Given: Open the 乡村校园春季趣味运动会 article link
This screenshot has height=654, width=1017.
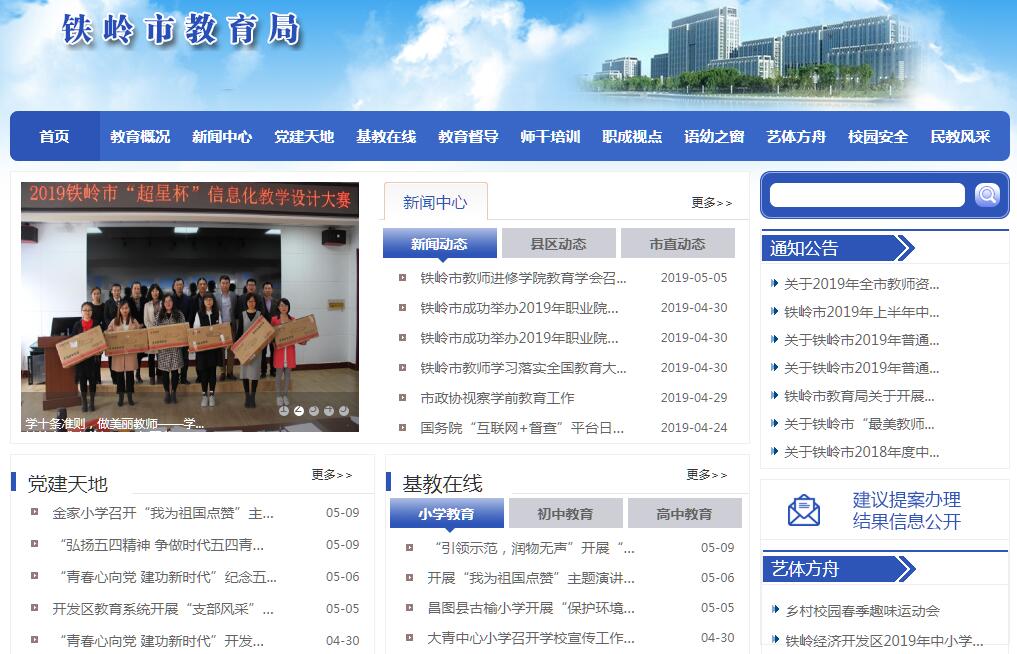Looking at the screenshot, I should pos(862,611).
